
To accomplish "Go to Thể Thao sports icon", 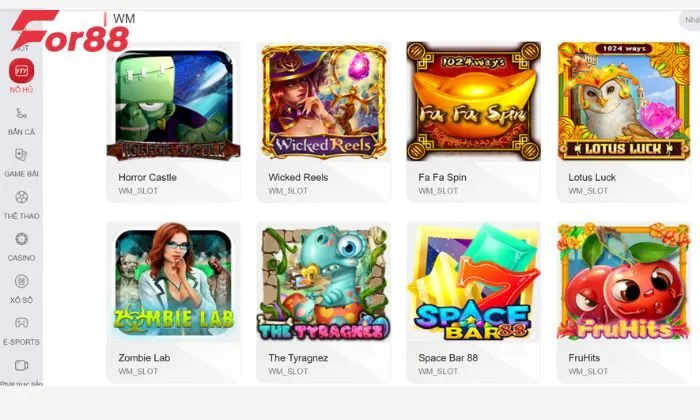I will (21, 197).
